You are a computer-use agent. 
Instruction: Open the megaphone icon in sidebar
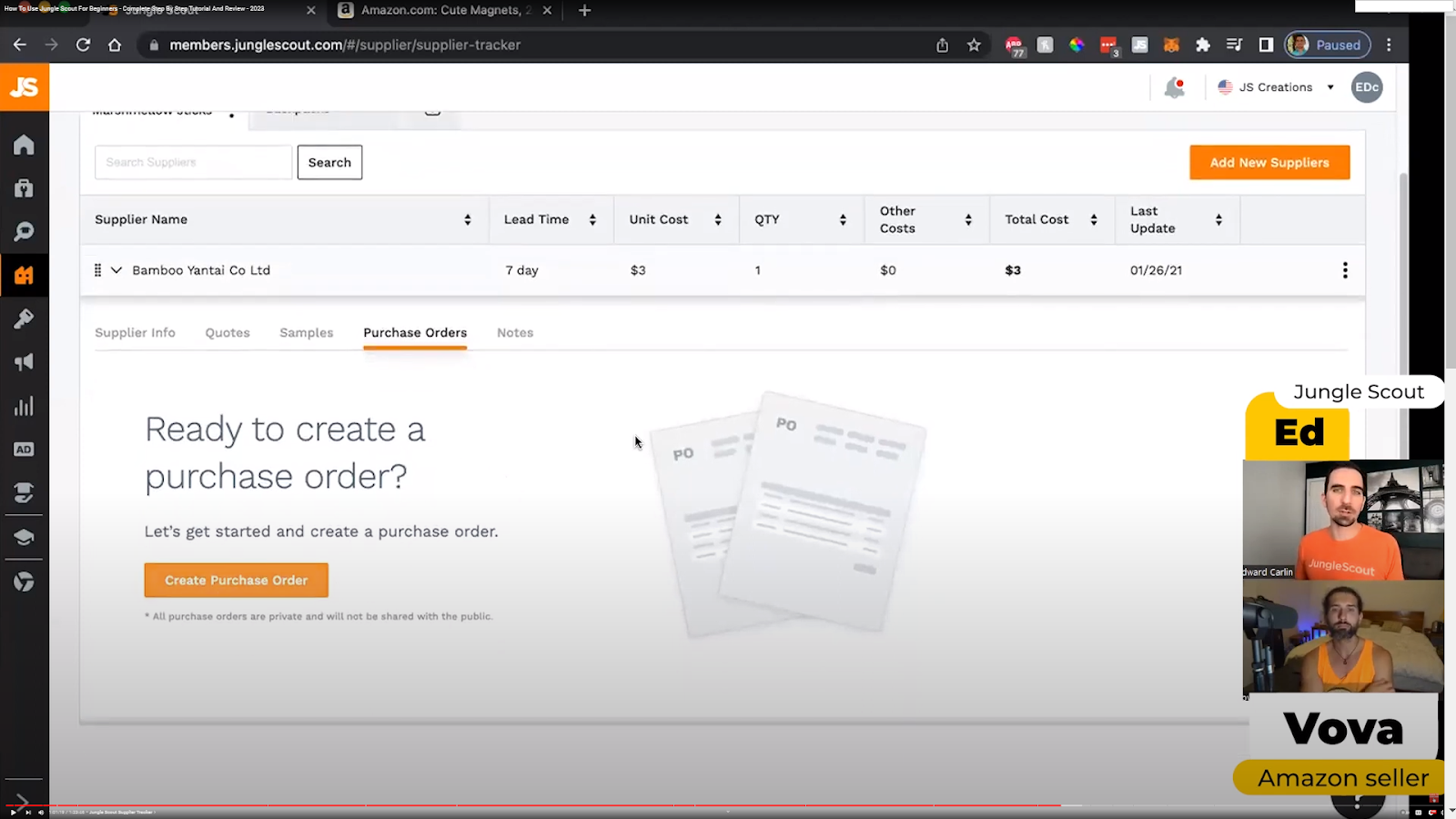[24, 362]
